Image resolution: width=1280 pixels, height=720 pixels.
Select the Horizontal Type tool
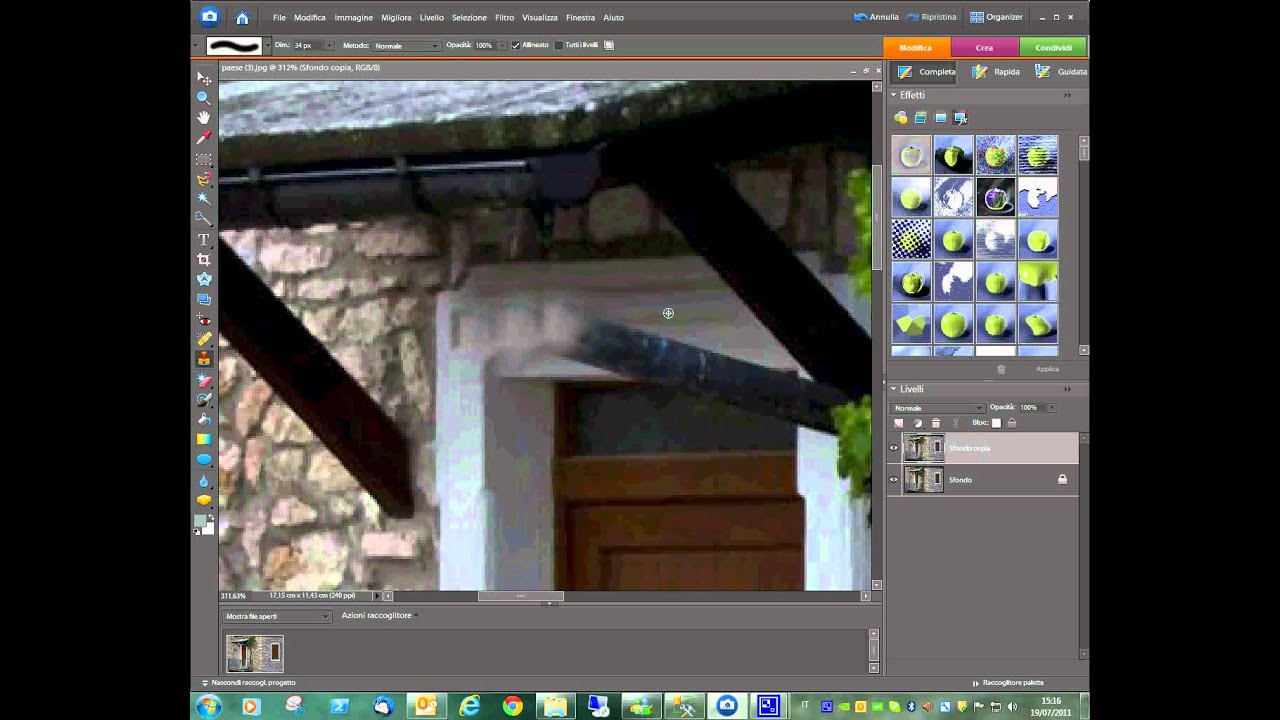(204, 239)
